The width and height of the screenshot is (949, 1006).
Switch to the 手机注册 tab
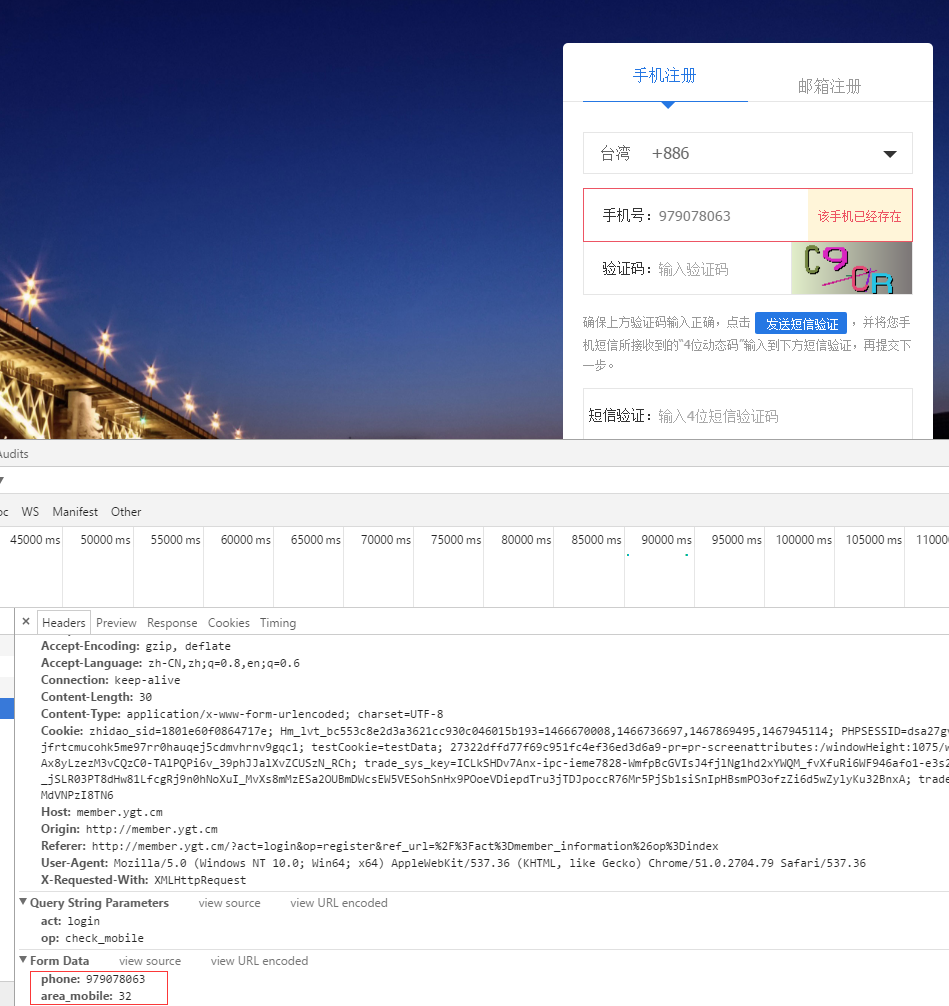(665, 76)
